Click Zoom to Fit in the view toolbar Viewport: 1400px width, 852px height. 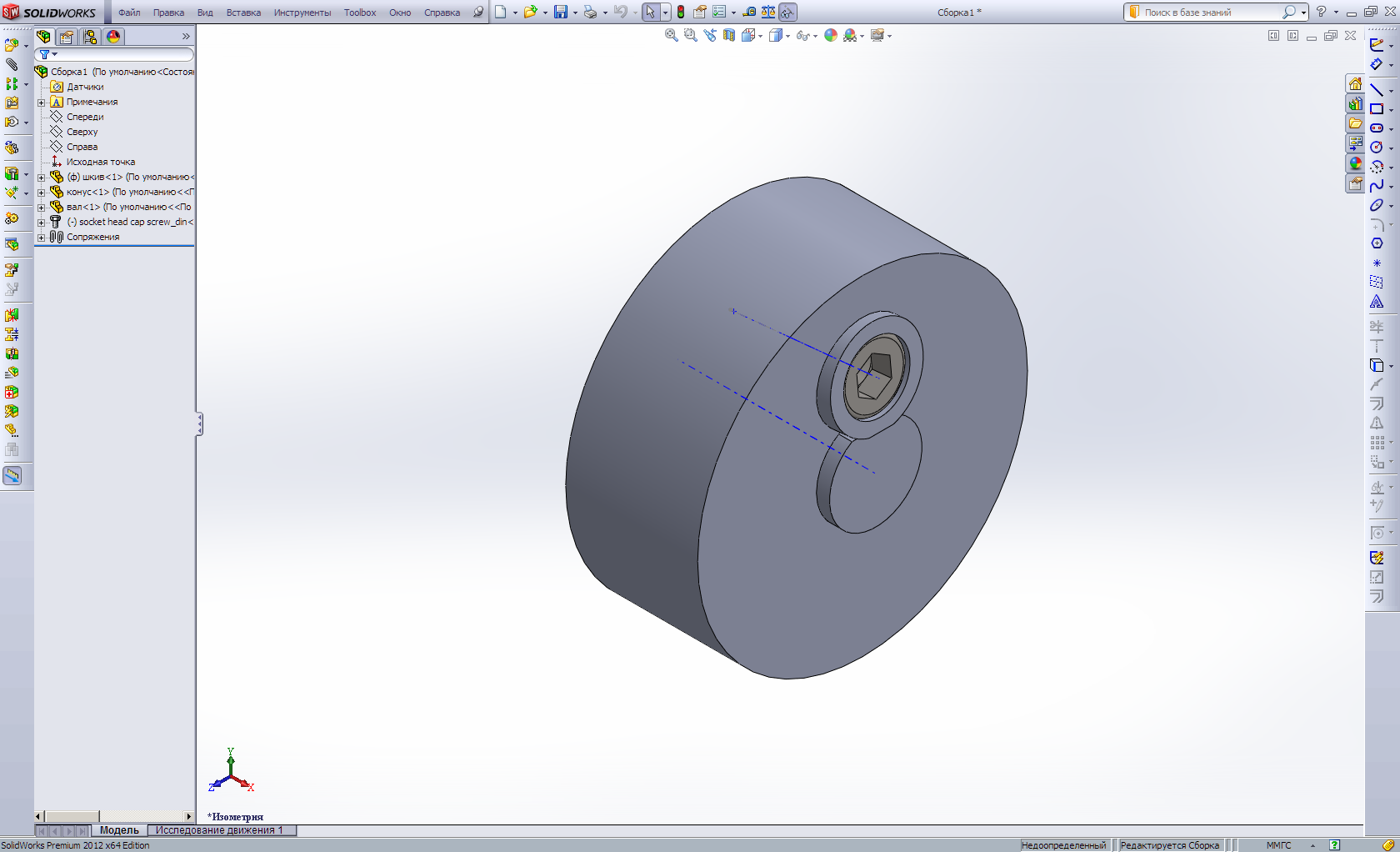click(x=672, y=35)
